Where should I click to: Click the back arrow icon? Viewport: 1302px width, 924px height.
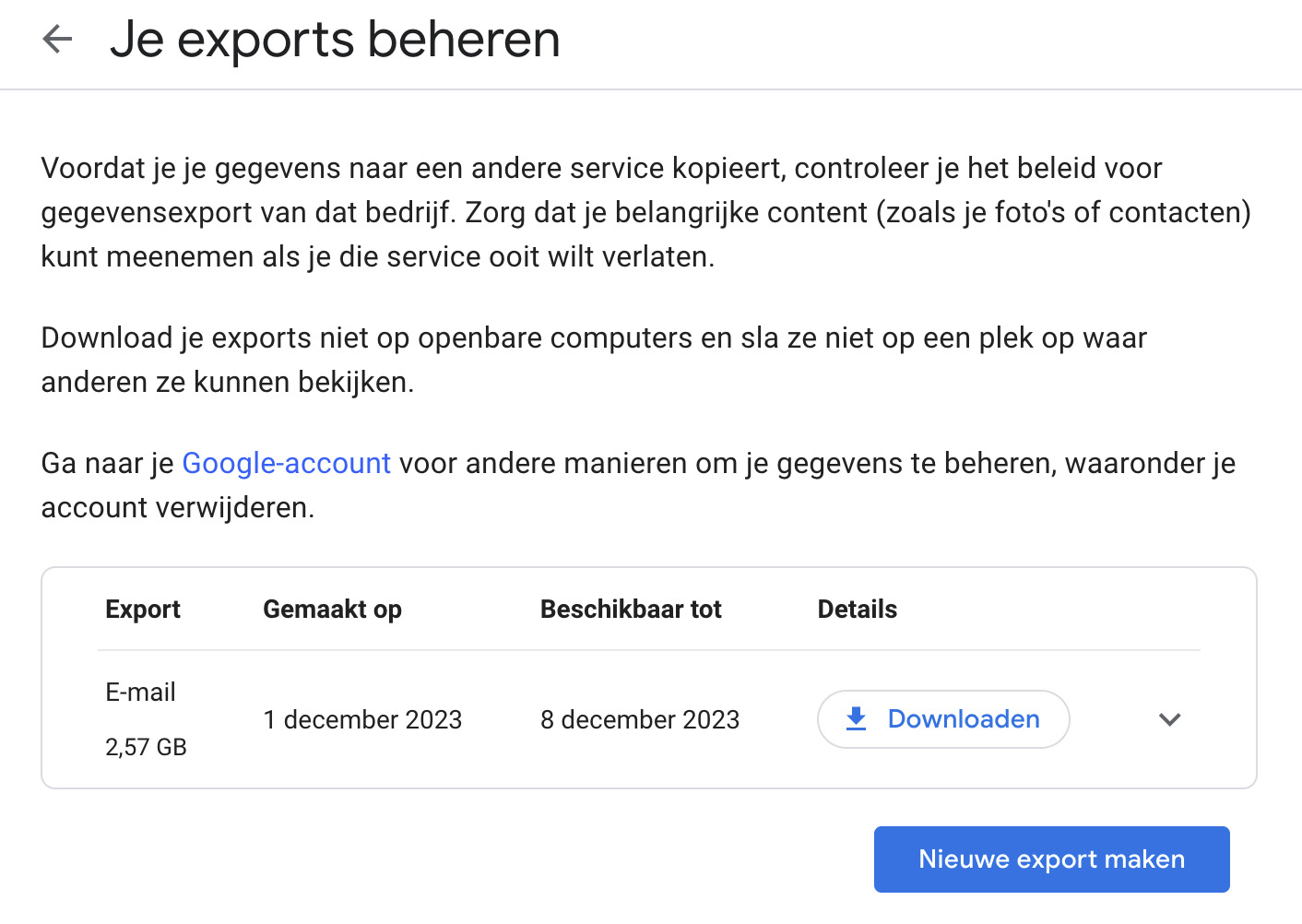pos(57,39)
